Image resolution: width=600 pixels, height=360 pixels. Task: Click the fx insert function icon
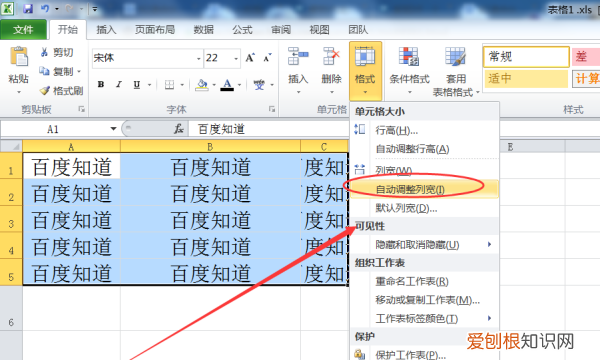click(x=179, y=129)
